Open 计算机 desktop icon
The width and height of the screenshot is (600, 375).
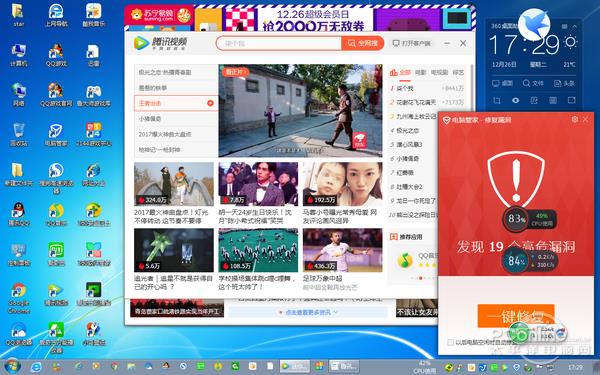pyautogui.click(x=18, y=54)
